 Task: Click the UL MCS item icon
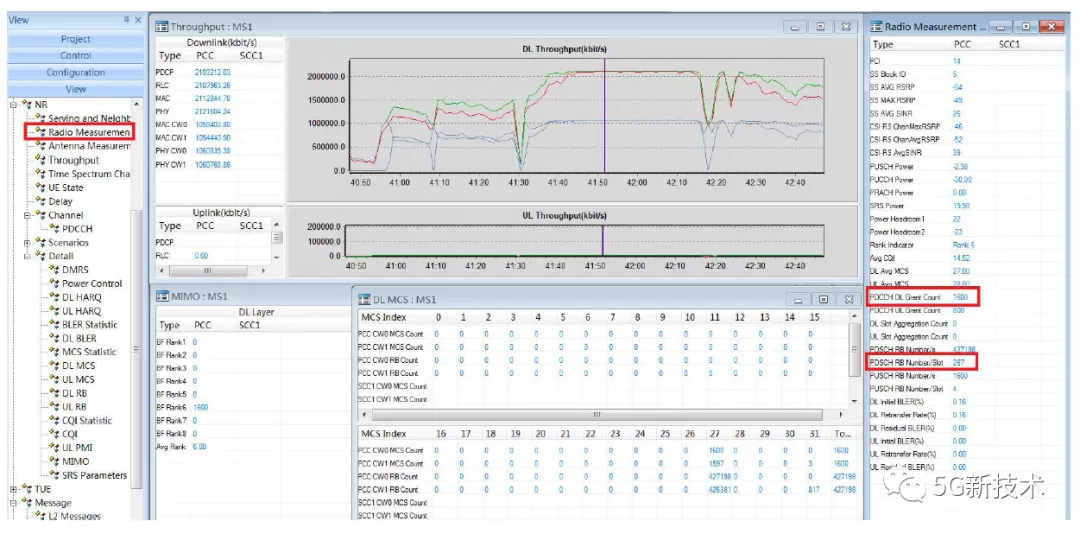coord(54,379)
